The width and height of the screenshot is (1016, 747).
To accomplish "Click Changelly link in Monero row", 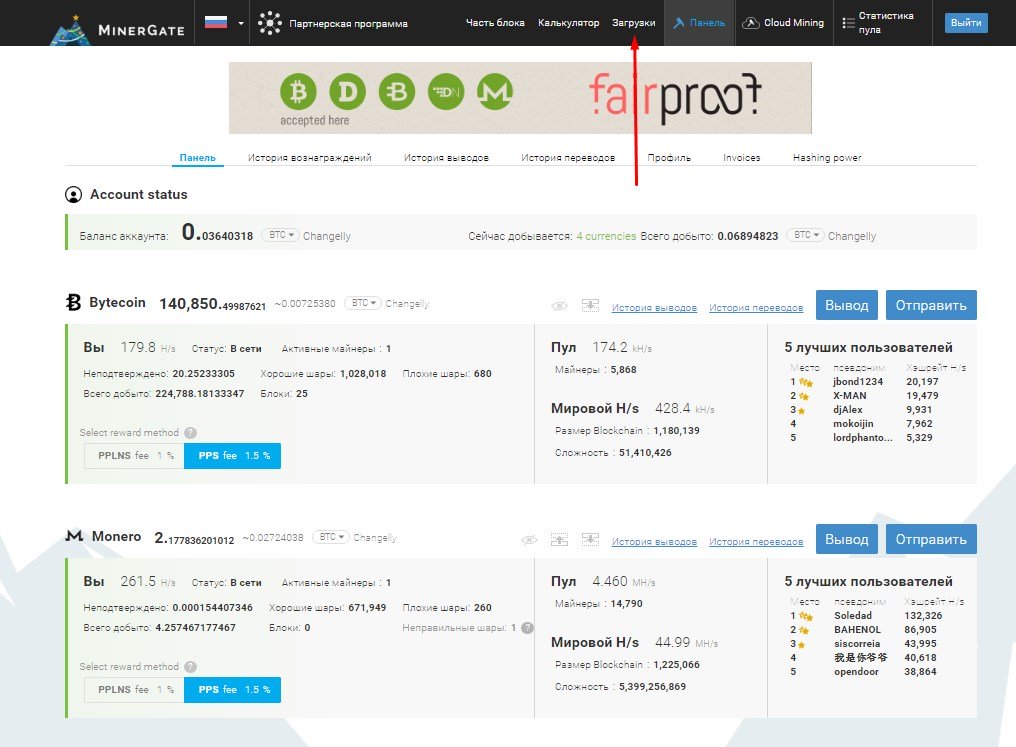I will pyautogui.click(x=375, y=538).
